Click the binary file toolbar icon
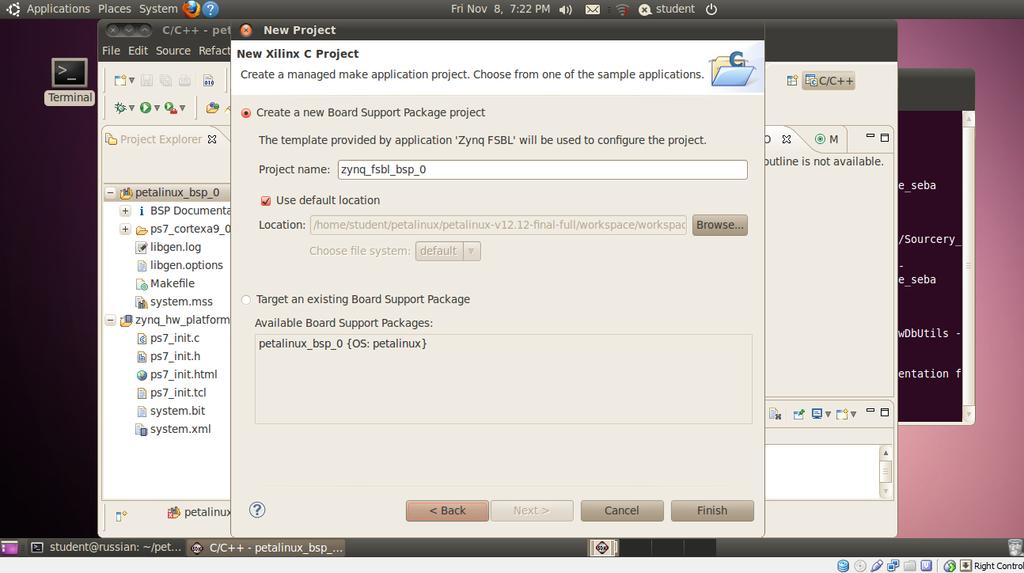This screenshot has height=573, width=1024. pos(208,80)
